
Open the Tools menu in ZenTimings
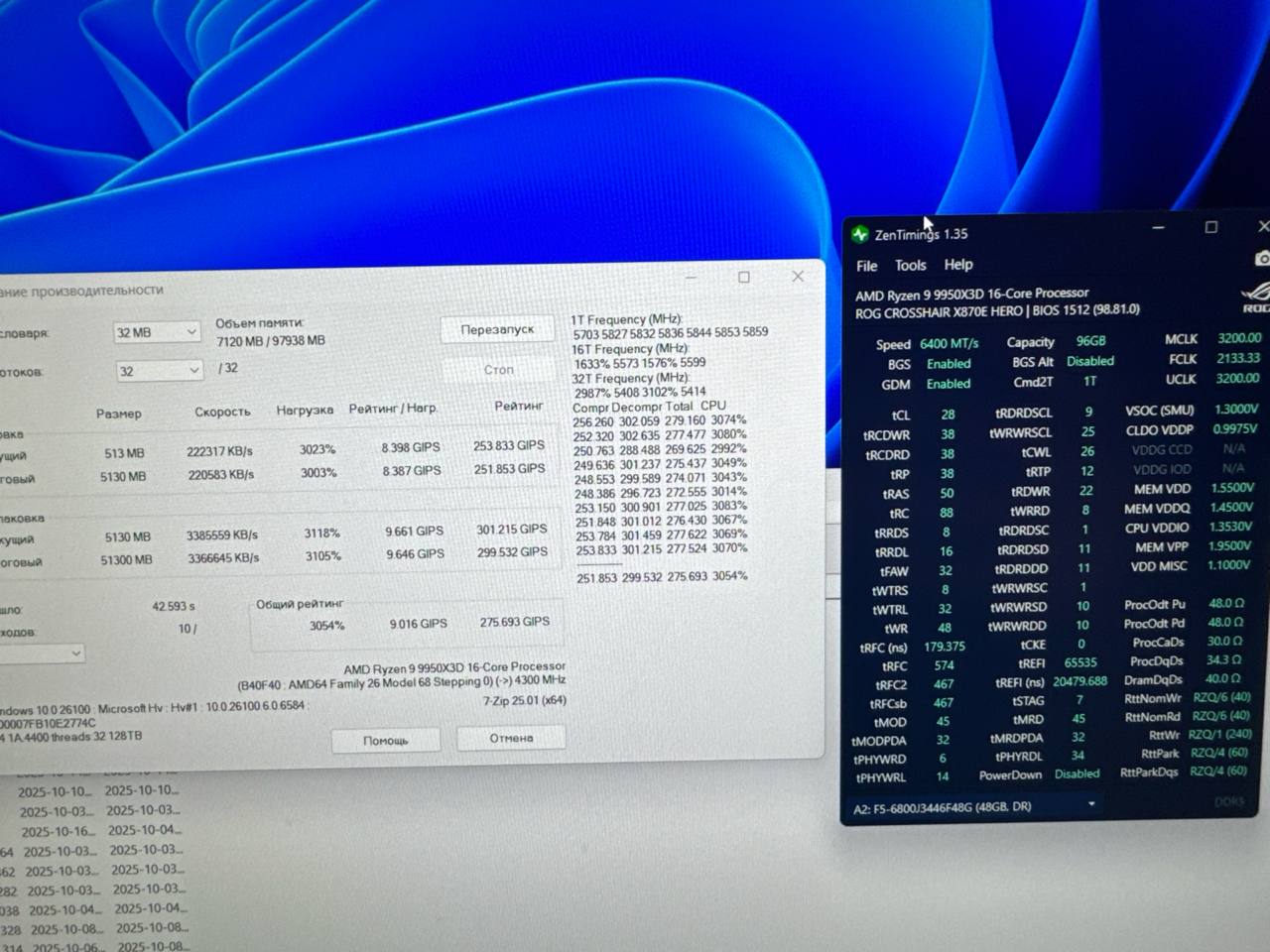pyautogui.click(x=910, y=265)
